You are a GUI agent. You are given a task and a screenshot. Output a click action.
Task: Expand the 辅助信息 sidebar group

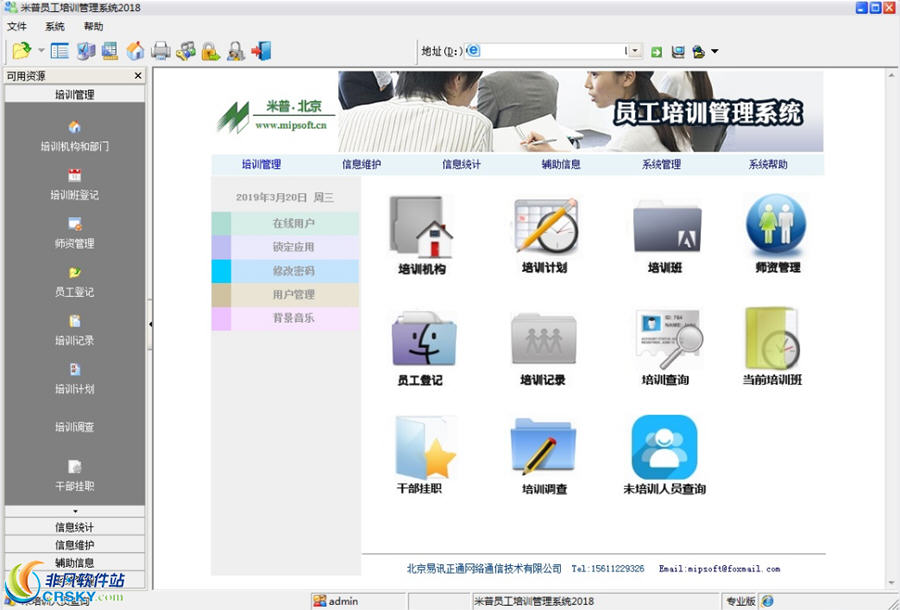75,562
